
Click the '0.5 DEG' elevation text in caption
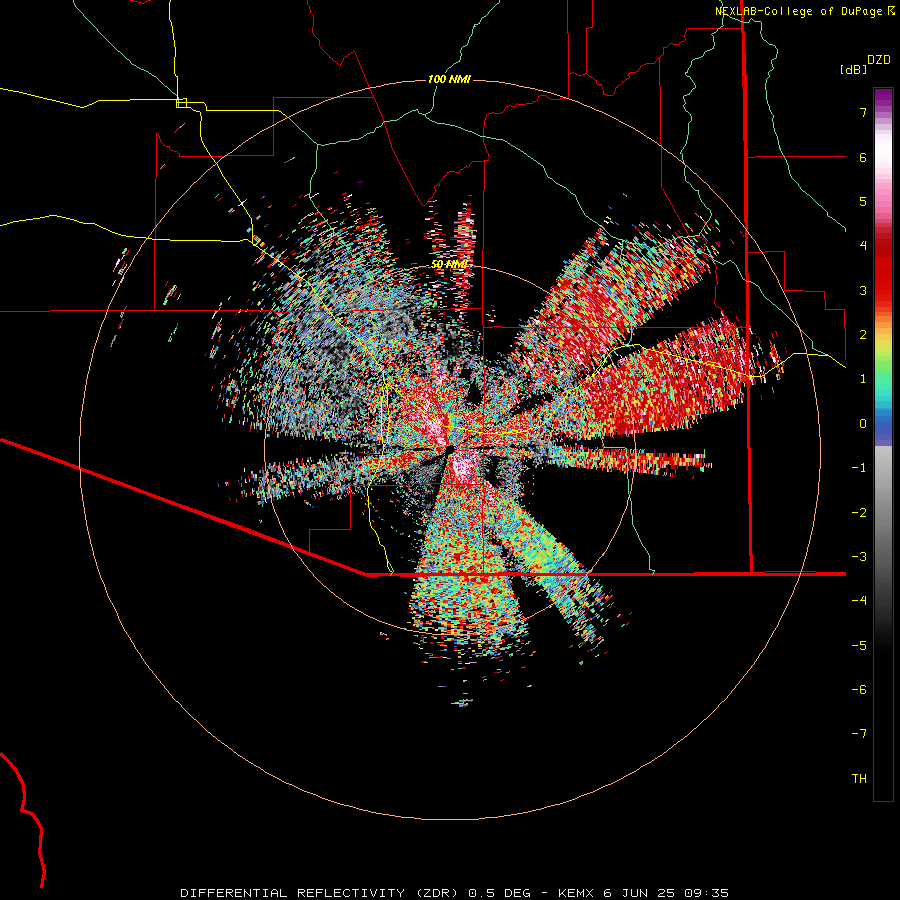[x=499, y=893]
